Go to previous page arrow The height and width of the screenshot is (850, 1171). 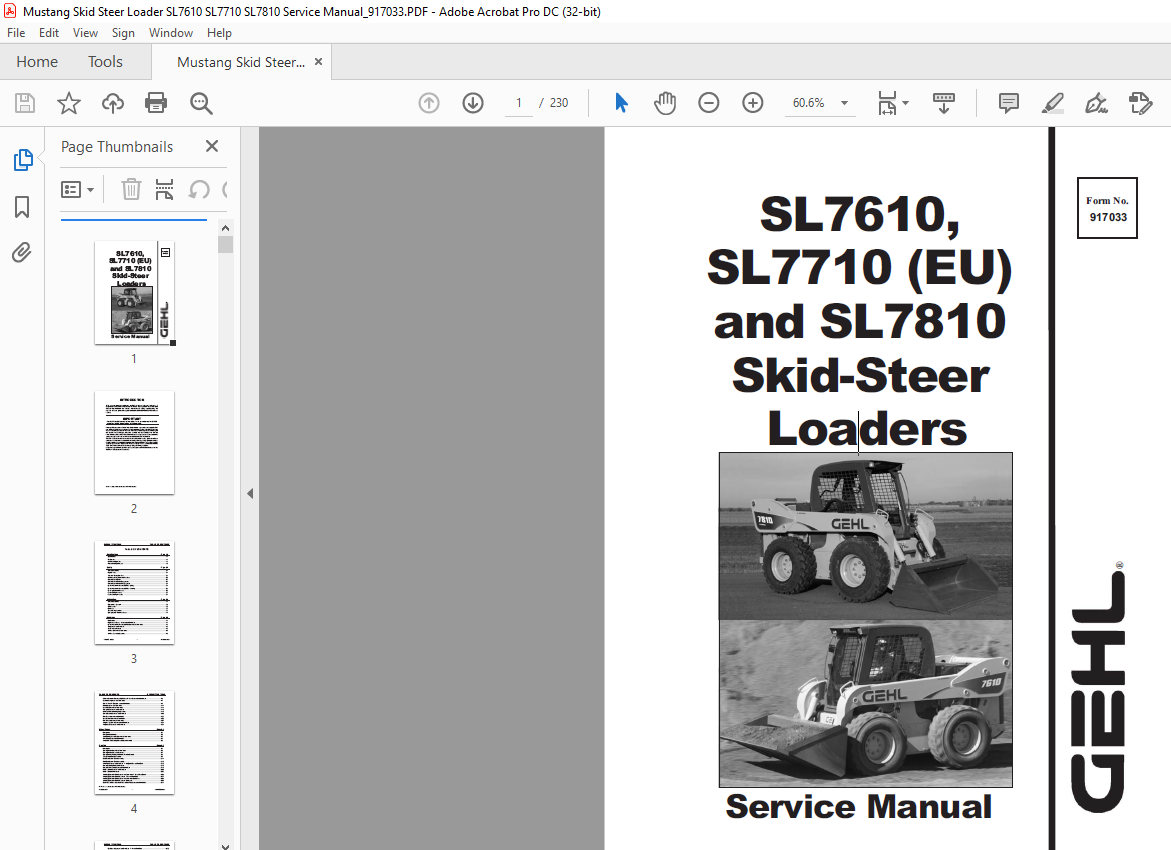(429, 103)
